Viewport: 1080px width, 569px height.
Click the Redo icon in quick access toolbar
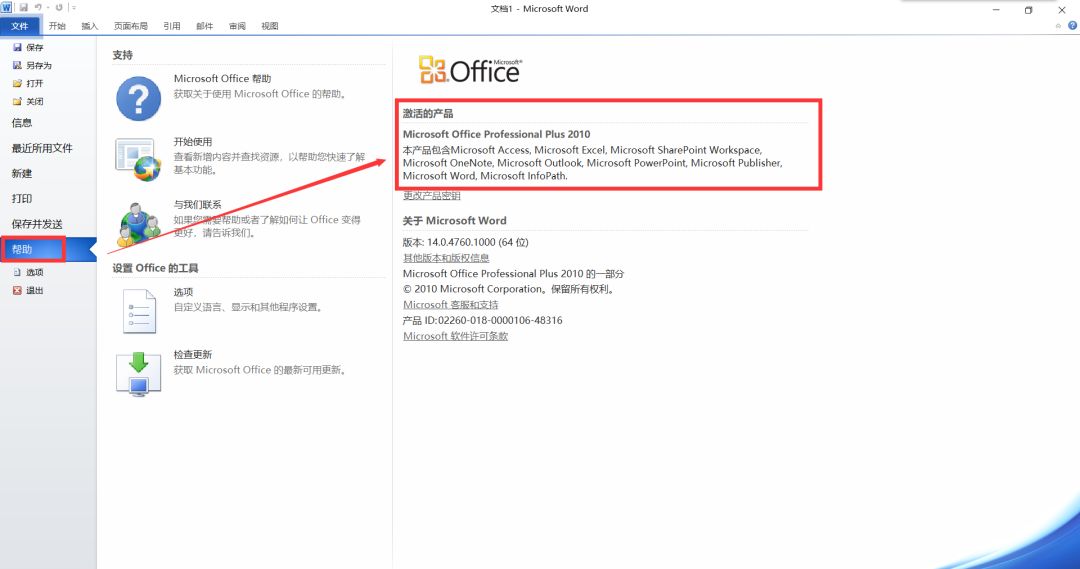59,8
